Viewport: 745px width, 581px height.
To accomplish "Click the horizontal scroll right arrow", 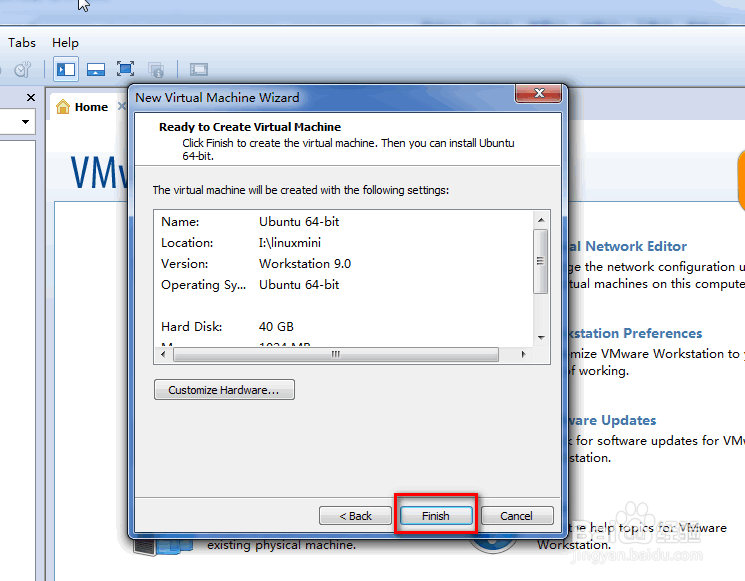I will (x=523, y=354).
